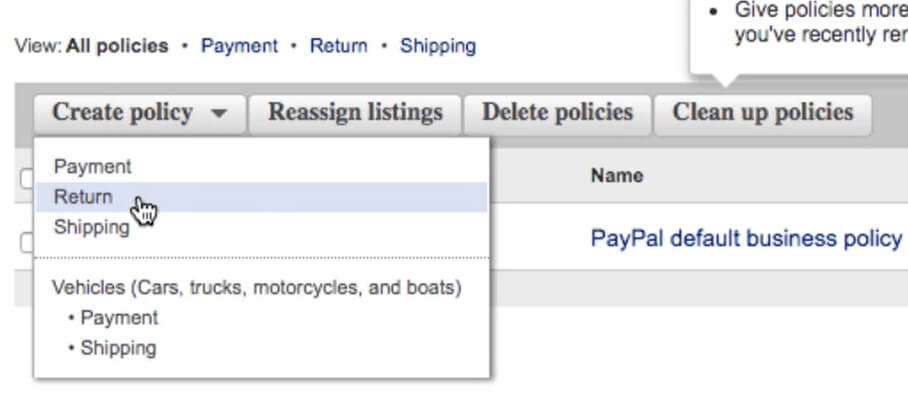This screenshot has height=393, width=908.
Task: Click the Vehicles (Cars, trucks) section heading
Action: [x=257, y=288]
